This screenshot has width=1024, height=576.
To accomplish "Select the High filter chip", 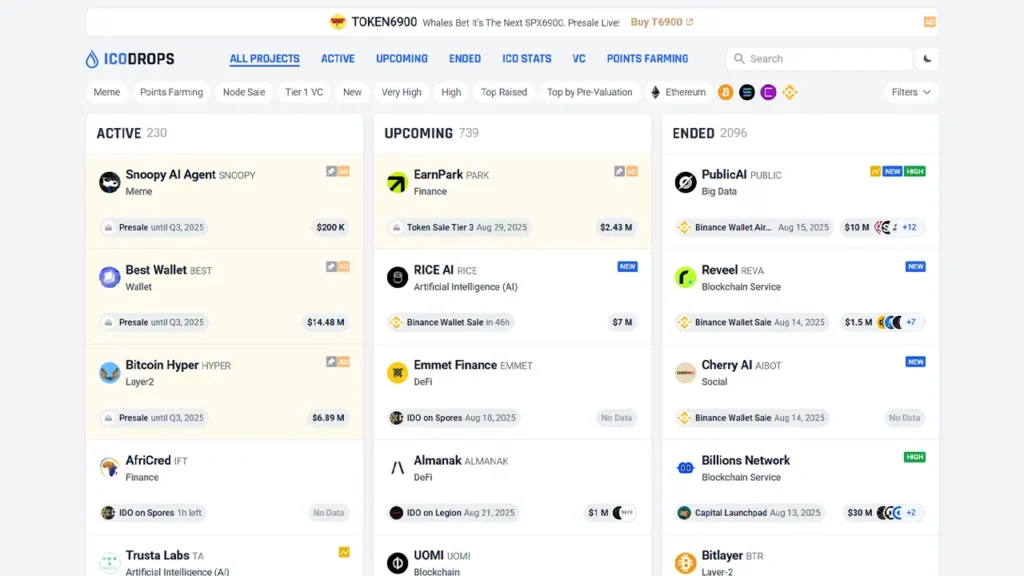I will tap(451, 92).
